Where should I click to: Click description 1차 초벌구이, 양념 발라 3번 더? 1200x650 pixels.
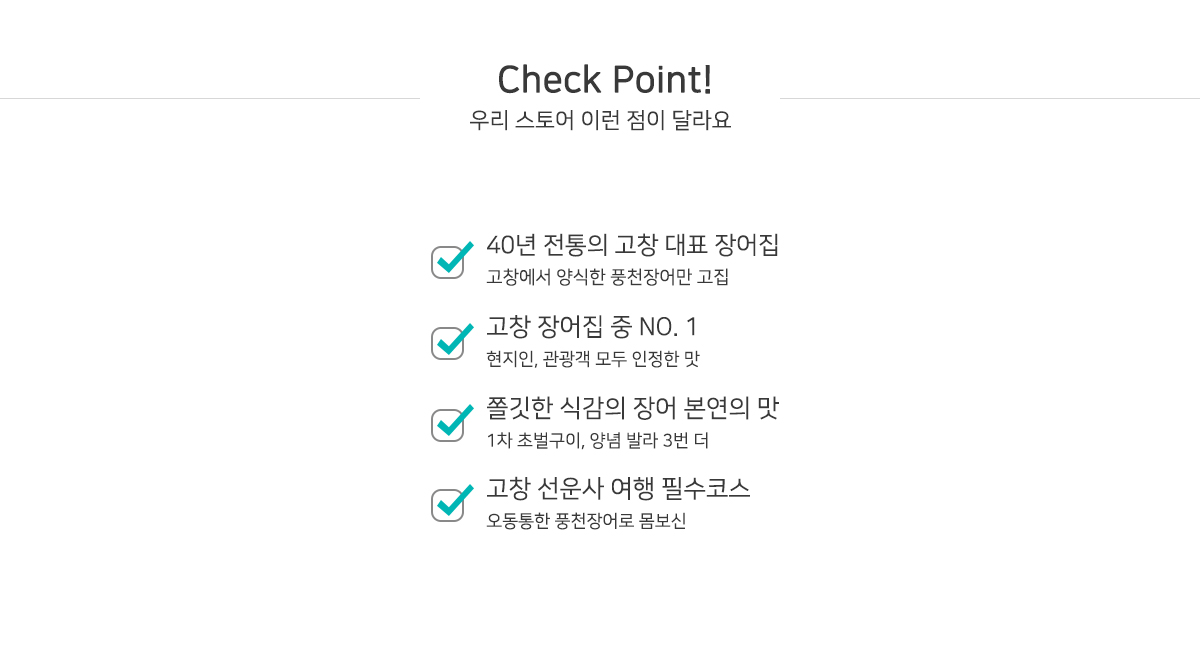tap(597, 441)
